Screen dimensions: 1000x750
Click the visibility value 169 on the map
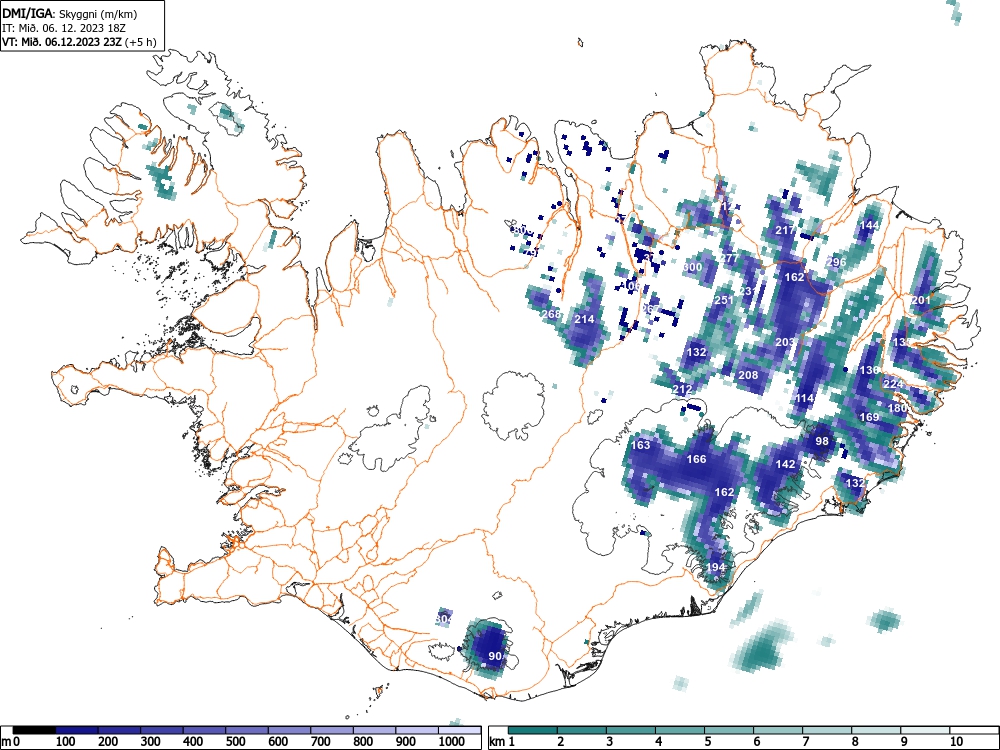[x=870, y=417]
